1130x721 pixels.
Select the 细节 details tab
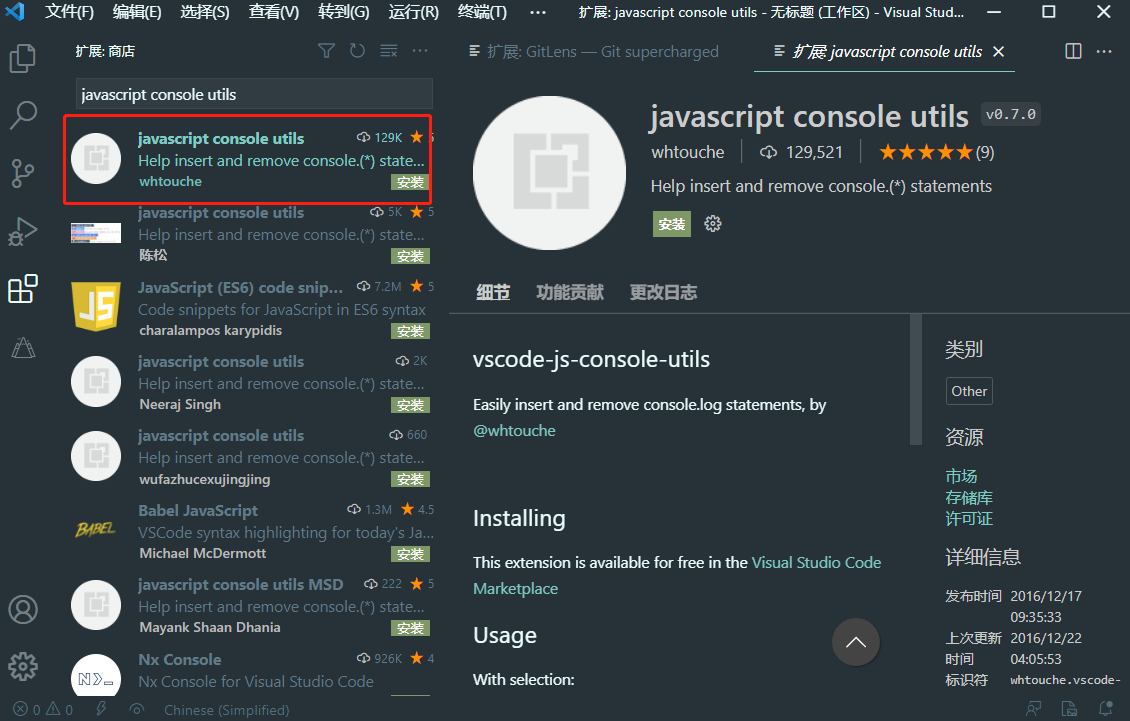pos(493,292)
